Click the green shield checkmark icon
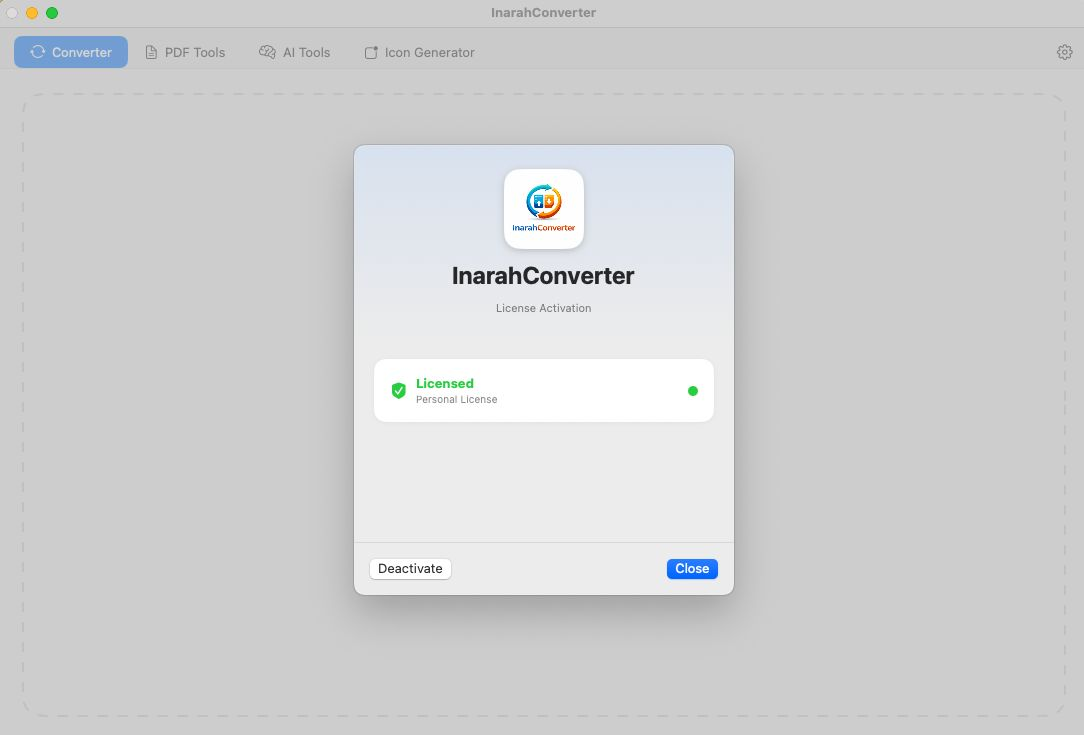The height and width of the screenshot is (735, 1084). click(x=398, y=390)
